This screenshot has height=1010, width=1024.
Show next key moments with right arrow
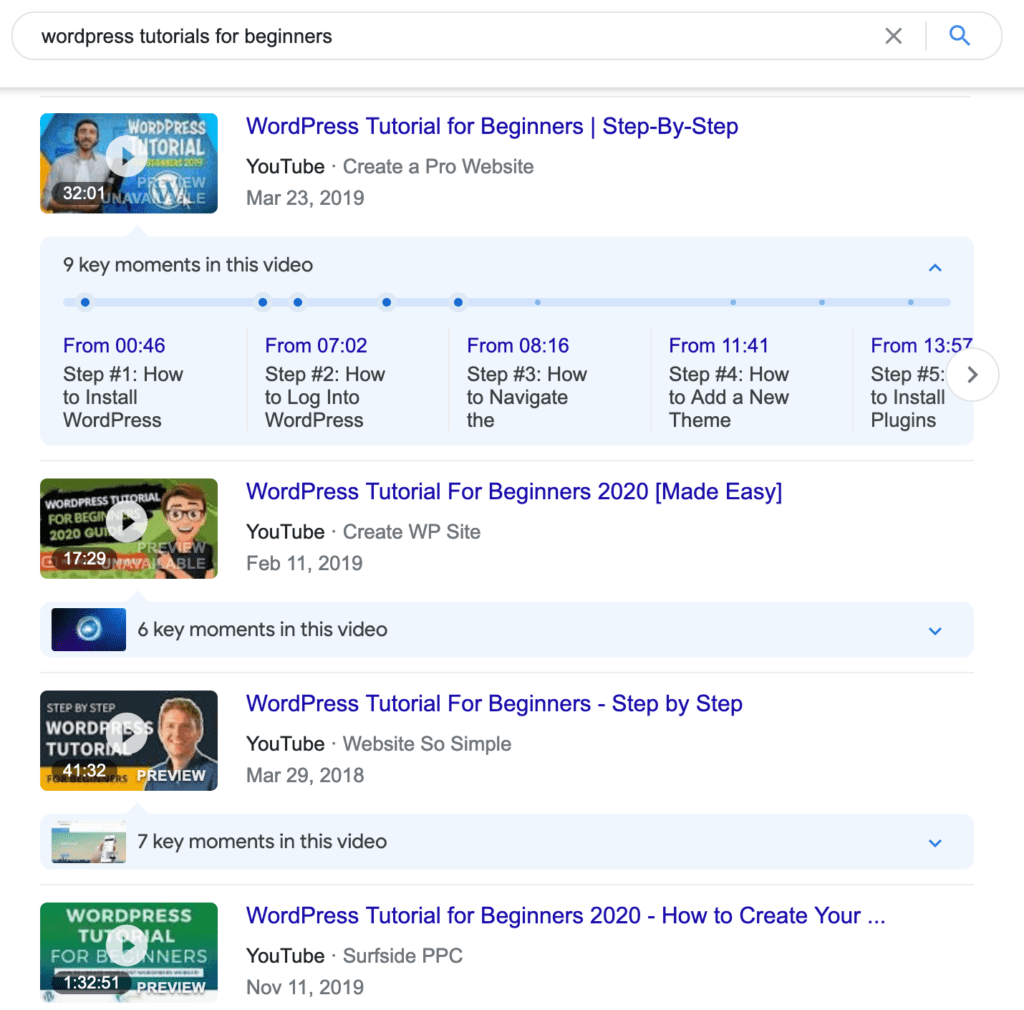(x=972, y=375)
